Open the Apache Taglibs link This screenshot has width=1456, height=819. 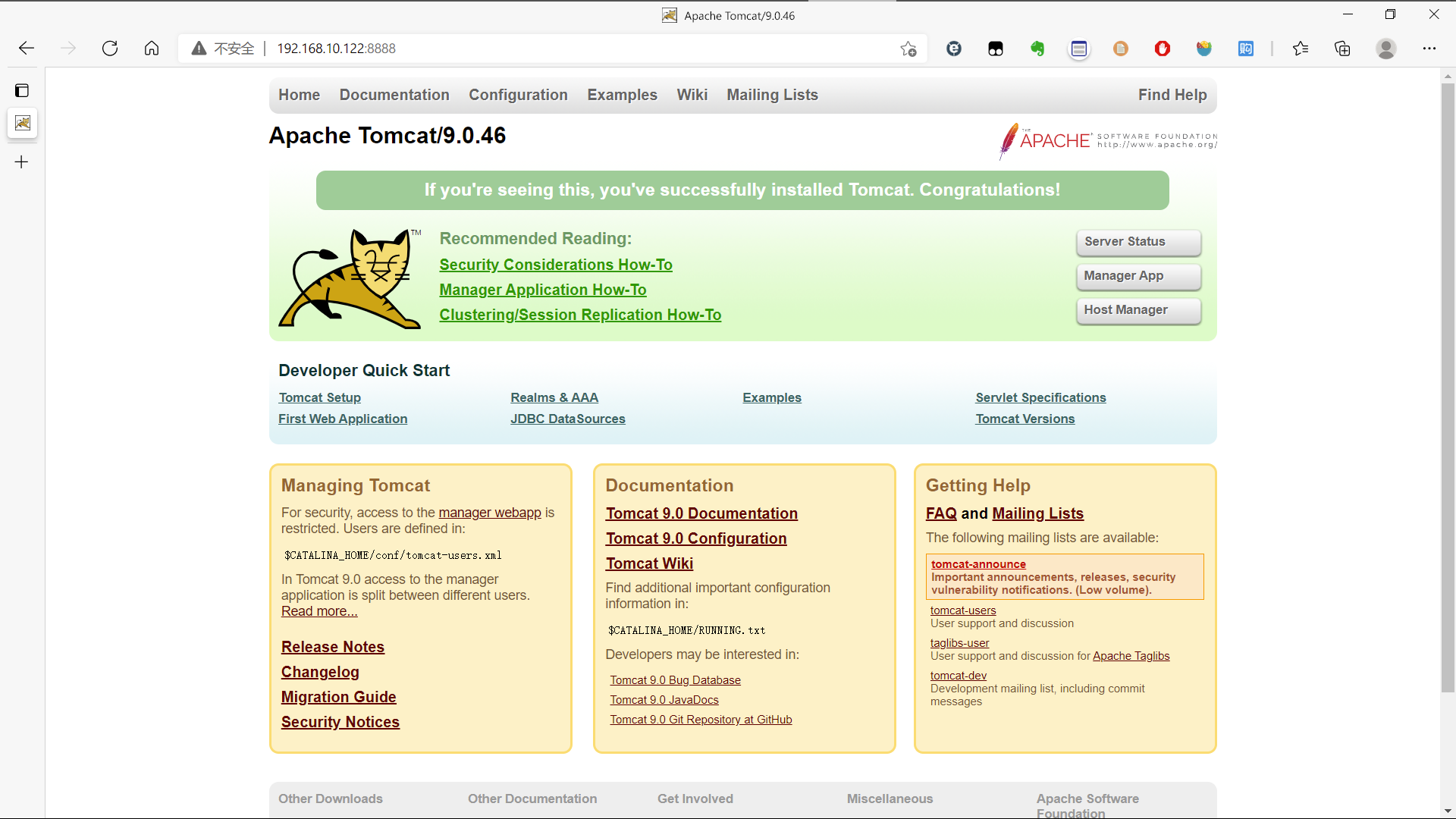click(1131, 656)
